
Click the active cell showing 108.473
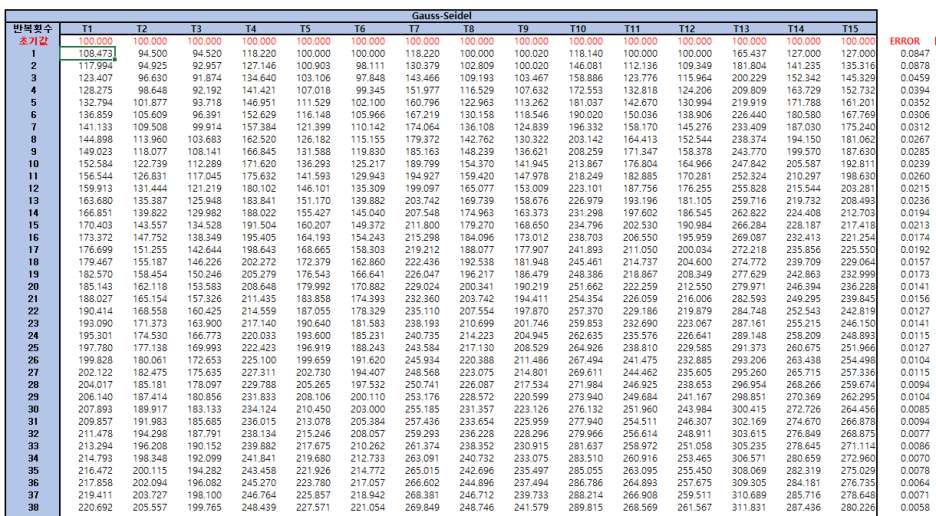tap(87, 54)
